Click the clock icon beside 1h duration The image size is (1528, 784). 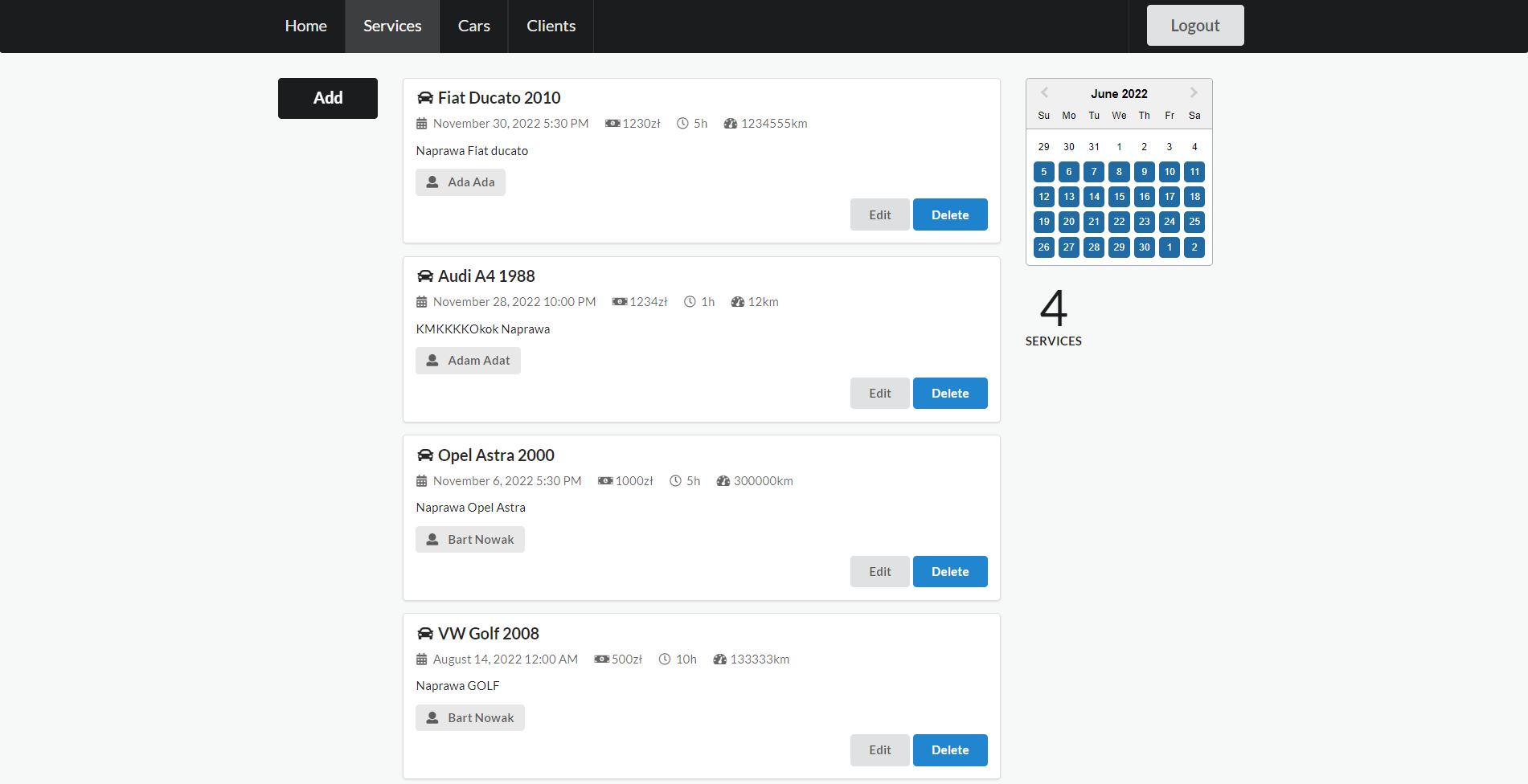click(690, 302)
